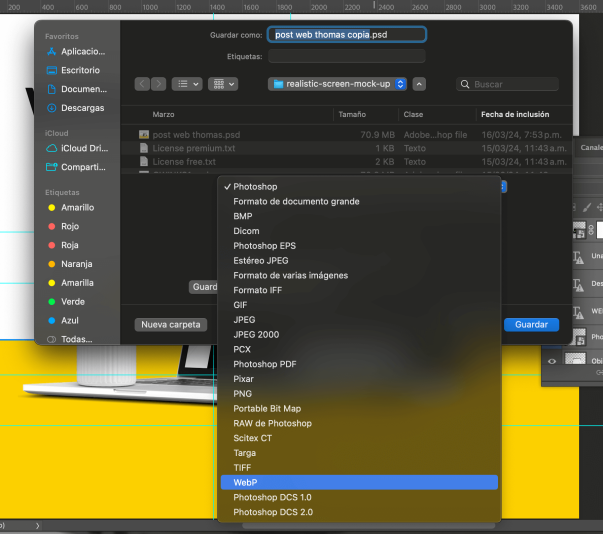Image resolution: width=603 pixels, height=534 pixels.
Task: Choose PNG from format list
Action: click(242, 394)
